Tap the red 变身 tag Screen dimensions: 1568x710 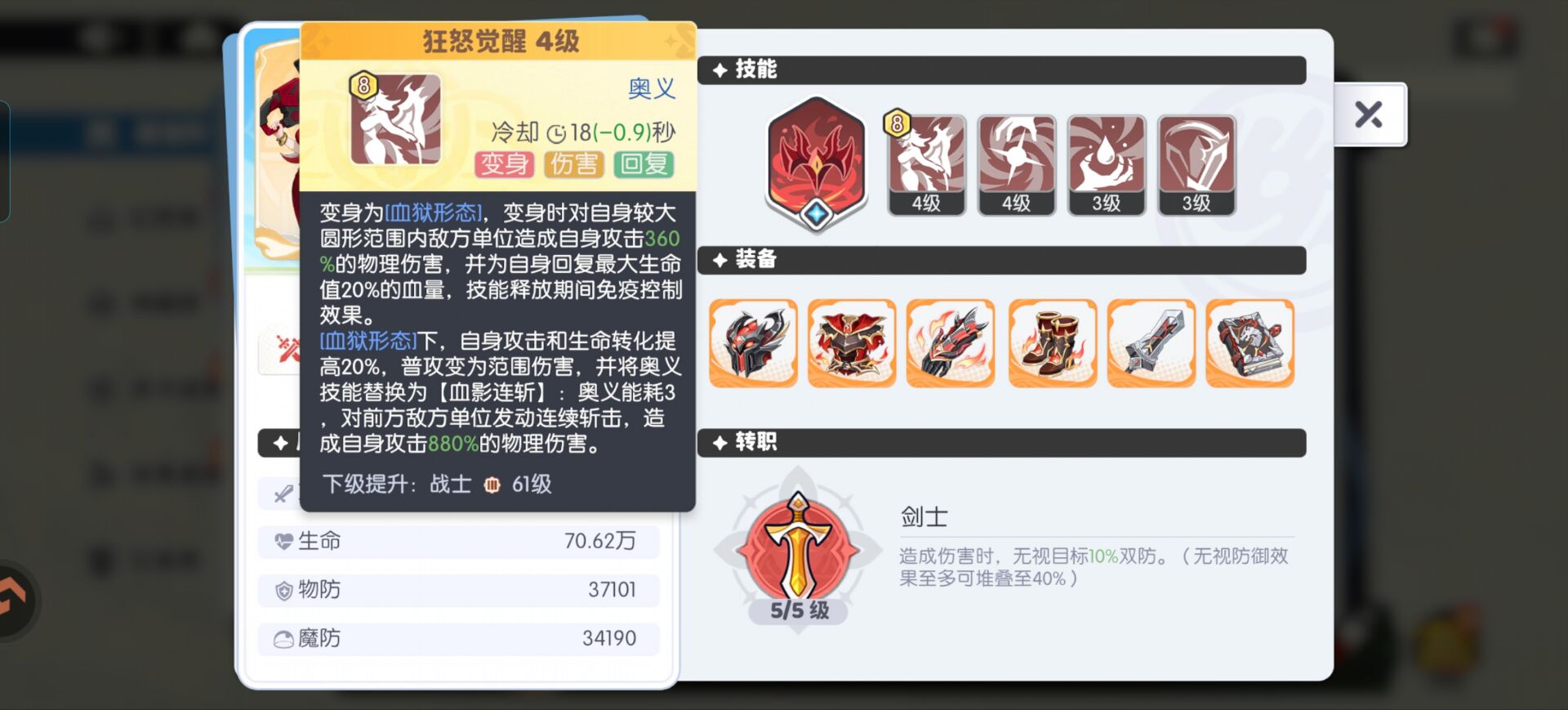pos(504,164)
